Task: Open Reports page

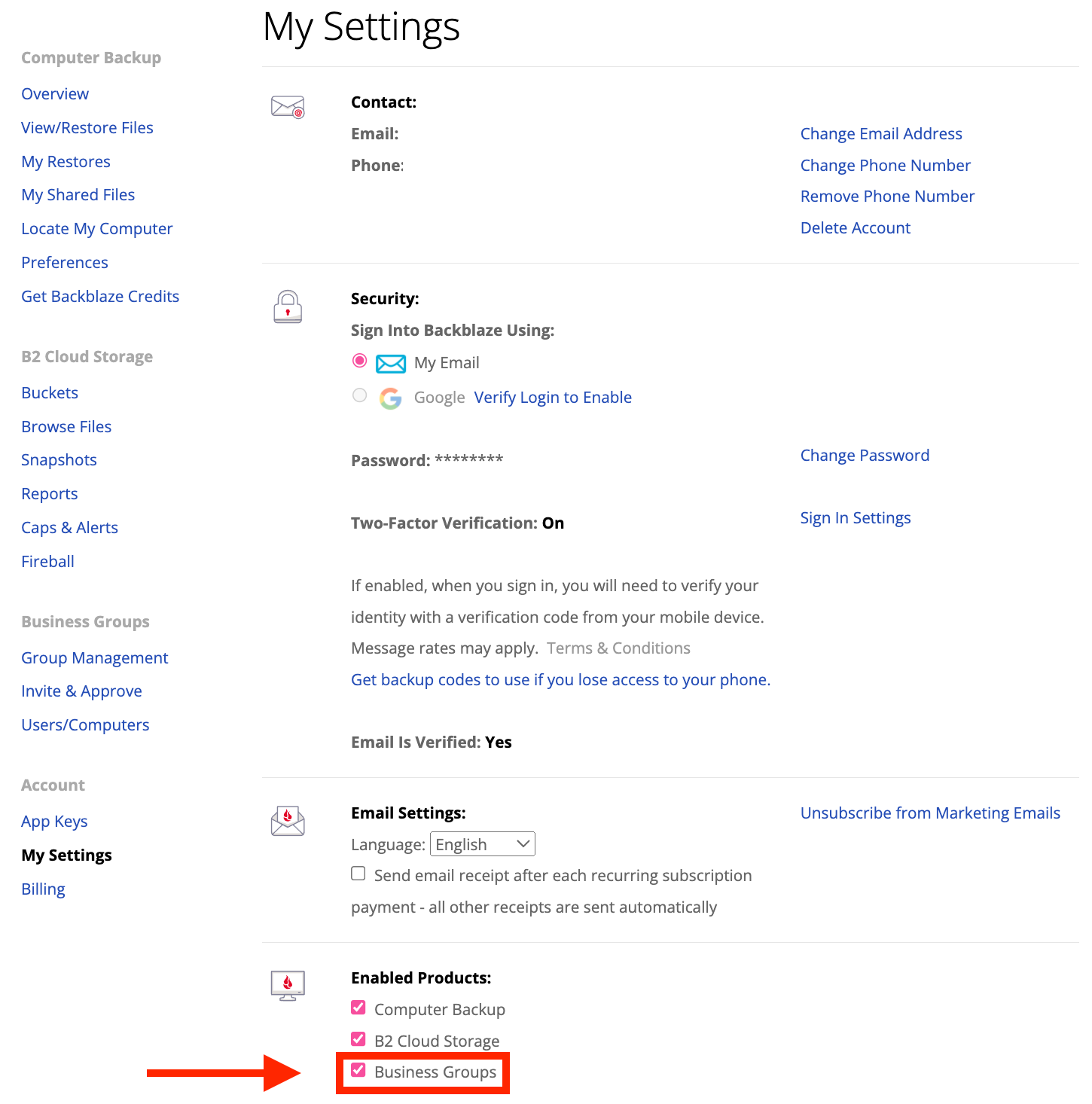Action: [x=50, y=494]
